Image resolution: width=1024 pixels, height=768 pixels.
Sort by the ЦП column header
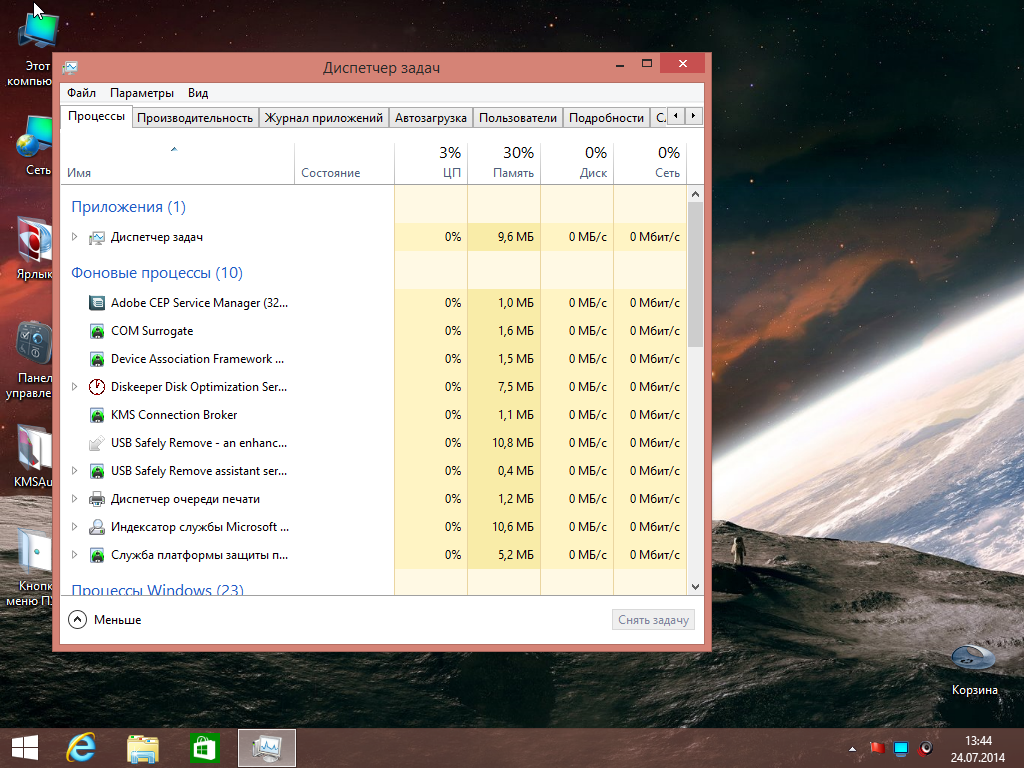pyautogui.click(x=431, y=163)
